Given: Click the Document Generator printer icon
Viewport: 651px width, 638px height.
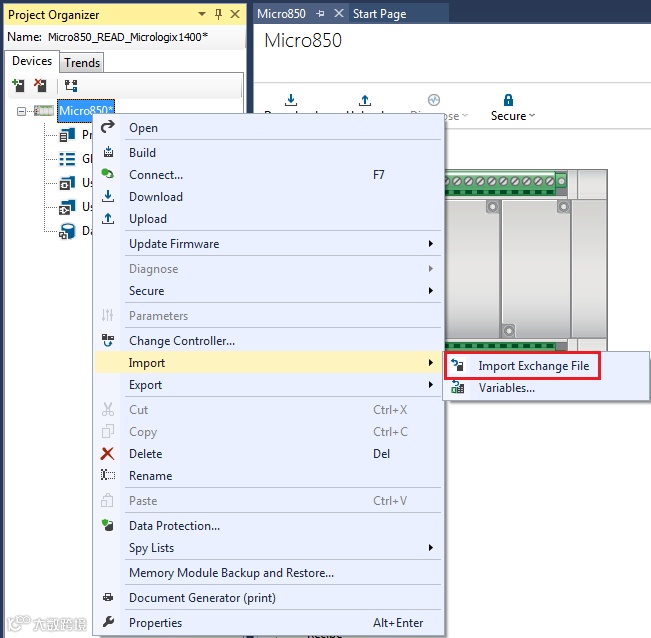Looking at the screenshot, I should coord(108,597).
